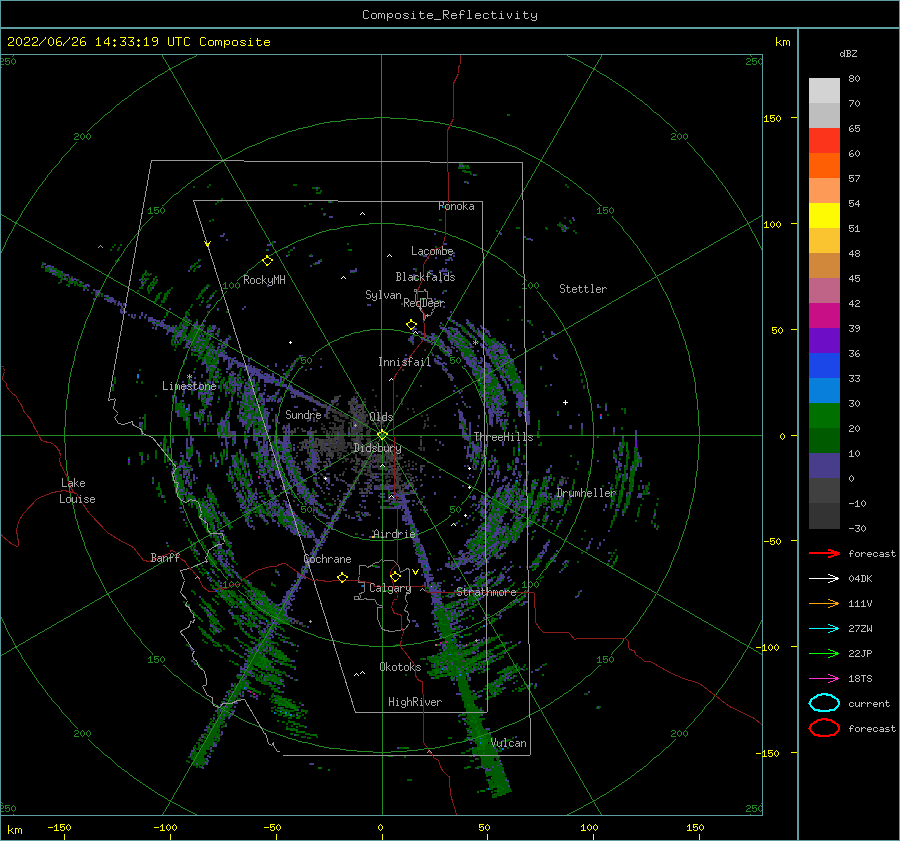900x841 pixels.
Task: Pick the bright green dBZ swatch
Action: pos(824,416)
